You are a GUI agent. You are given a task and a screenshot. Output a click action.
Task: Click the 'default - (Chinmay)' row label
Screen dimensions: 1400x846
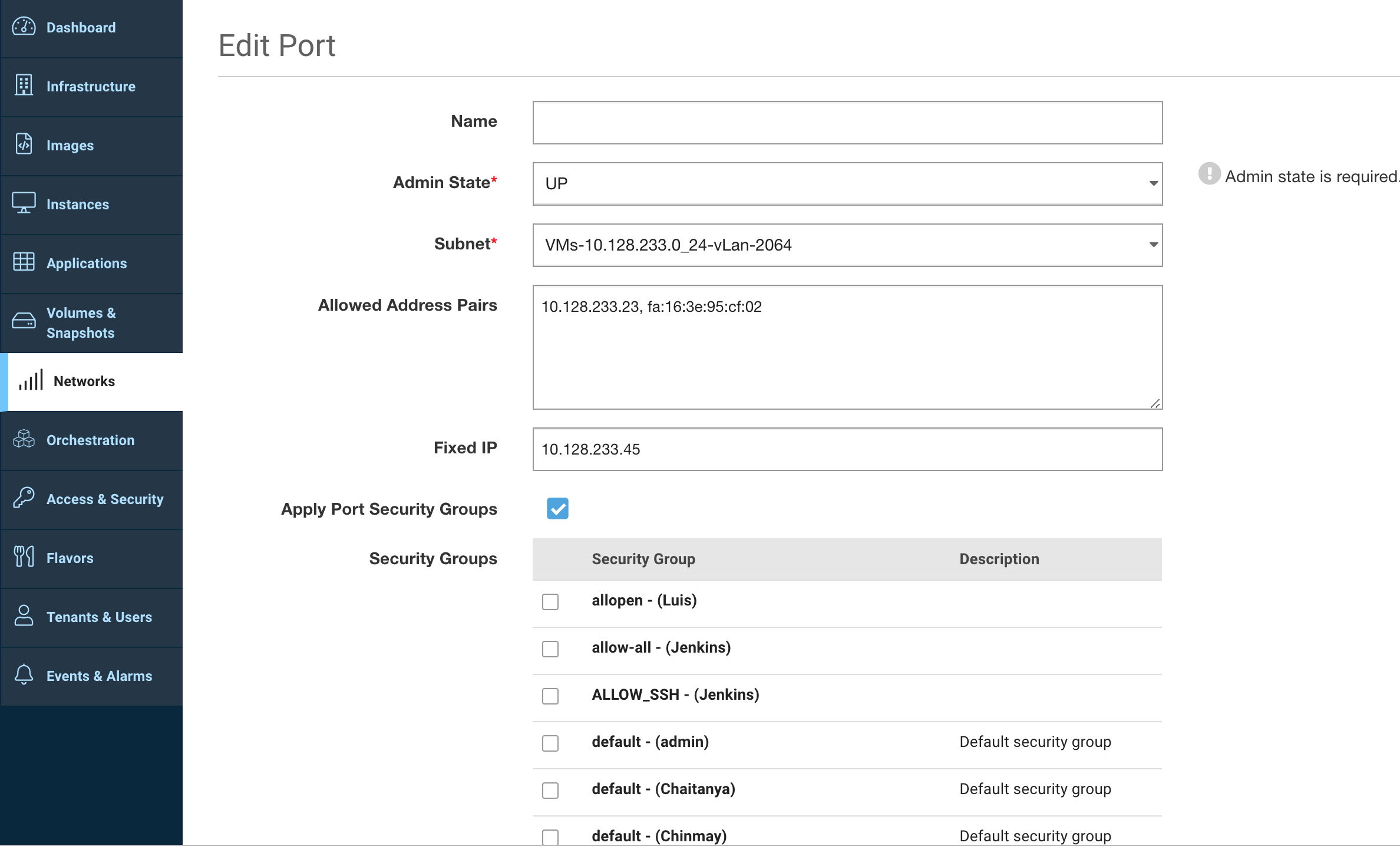coord(659,836)
